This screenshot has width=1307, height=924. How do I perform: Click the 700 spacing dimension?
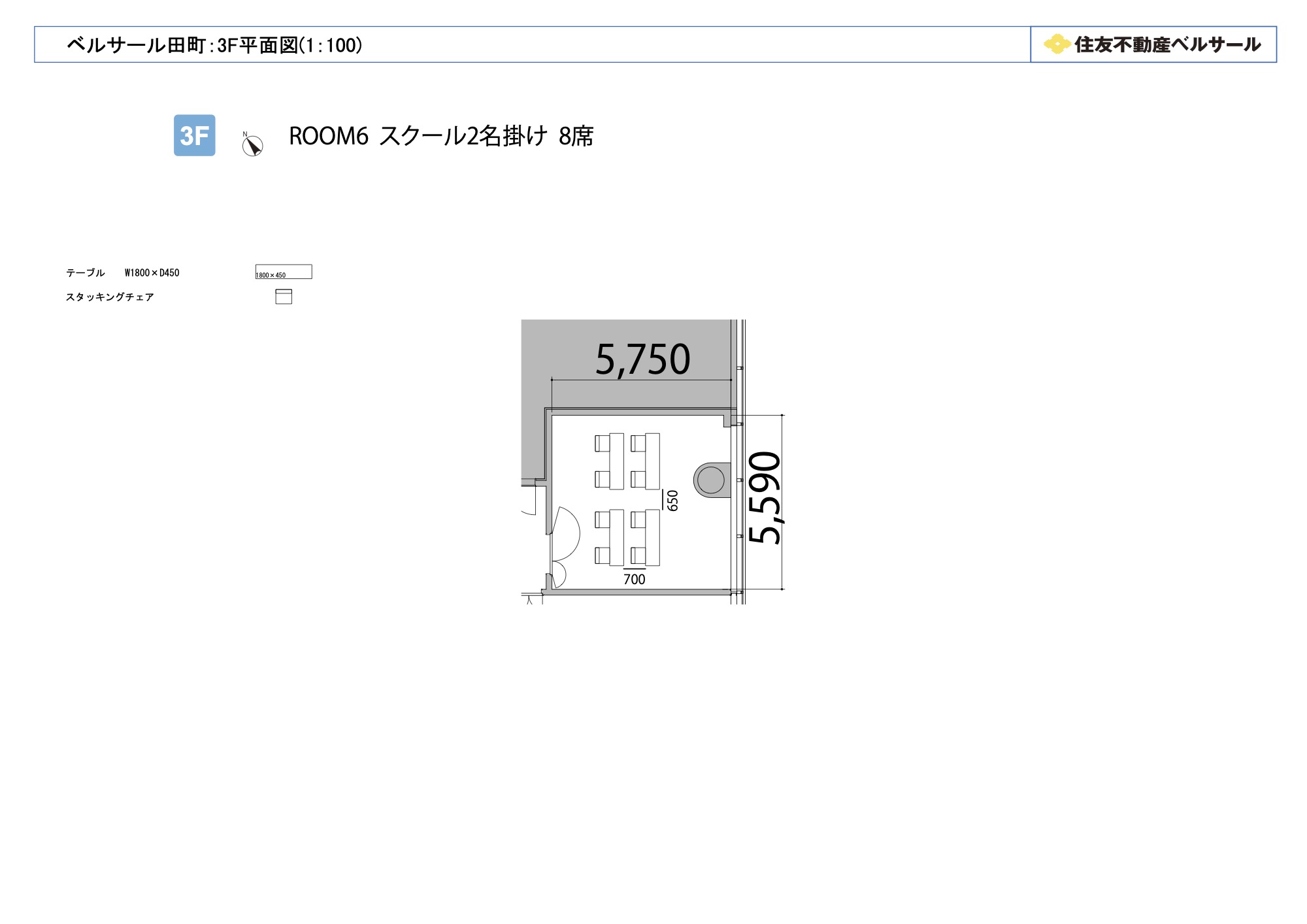634,579
